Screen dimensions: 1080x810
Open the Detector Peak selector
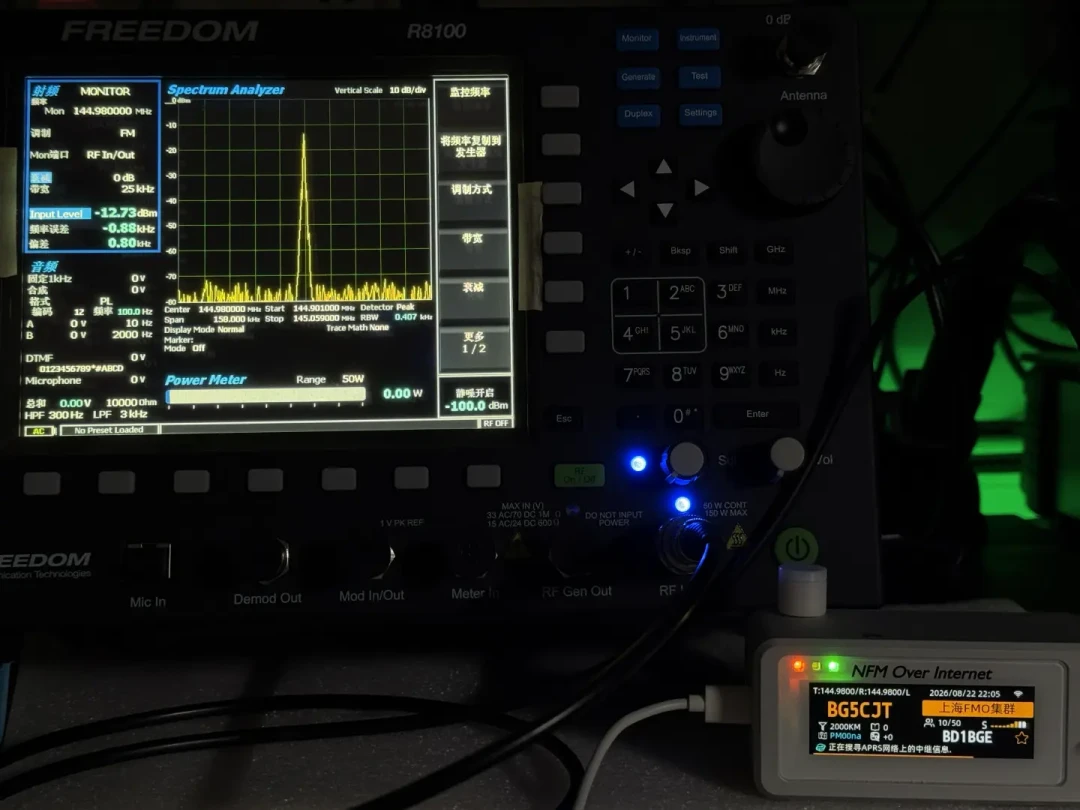[388, 307]
